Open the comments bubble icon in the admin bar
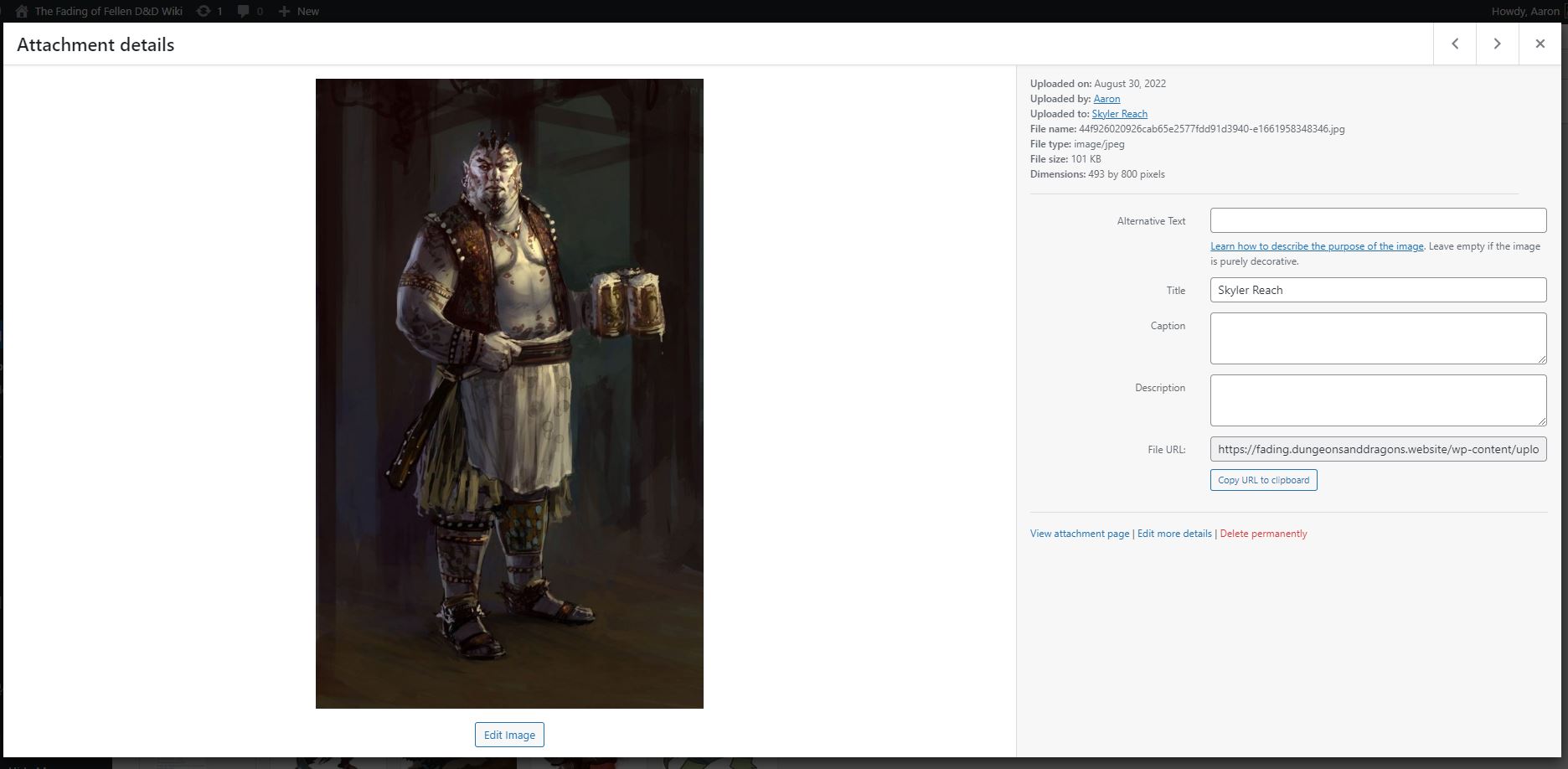The image size is (1568, 769). (x=244, y=11)
